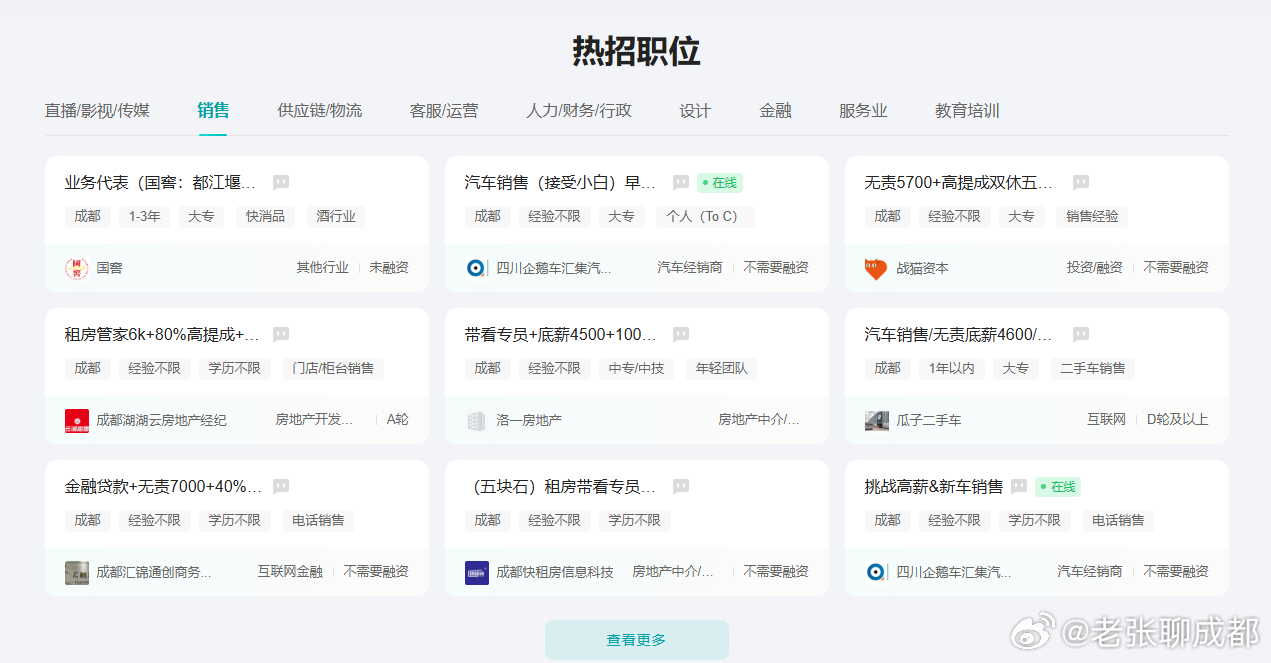Screen dimensions: 1271x663
Task: Click 洛一房地产 company name
Action: click(x=529, y=420)
